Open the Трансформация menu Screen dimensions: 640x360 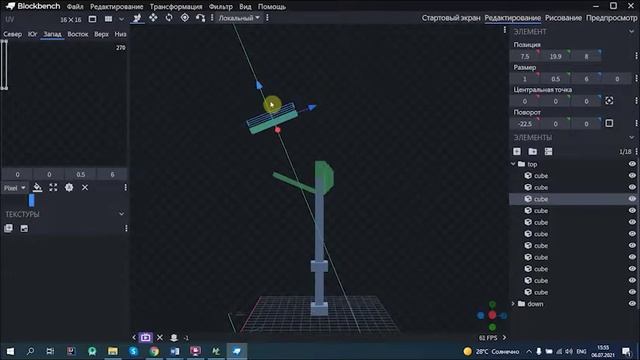[x=176, y=7]
